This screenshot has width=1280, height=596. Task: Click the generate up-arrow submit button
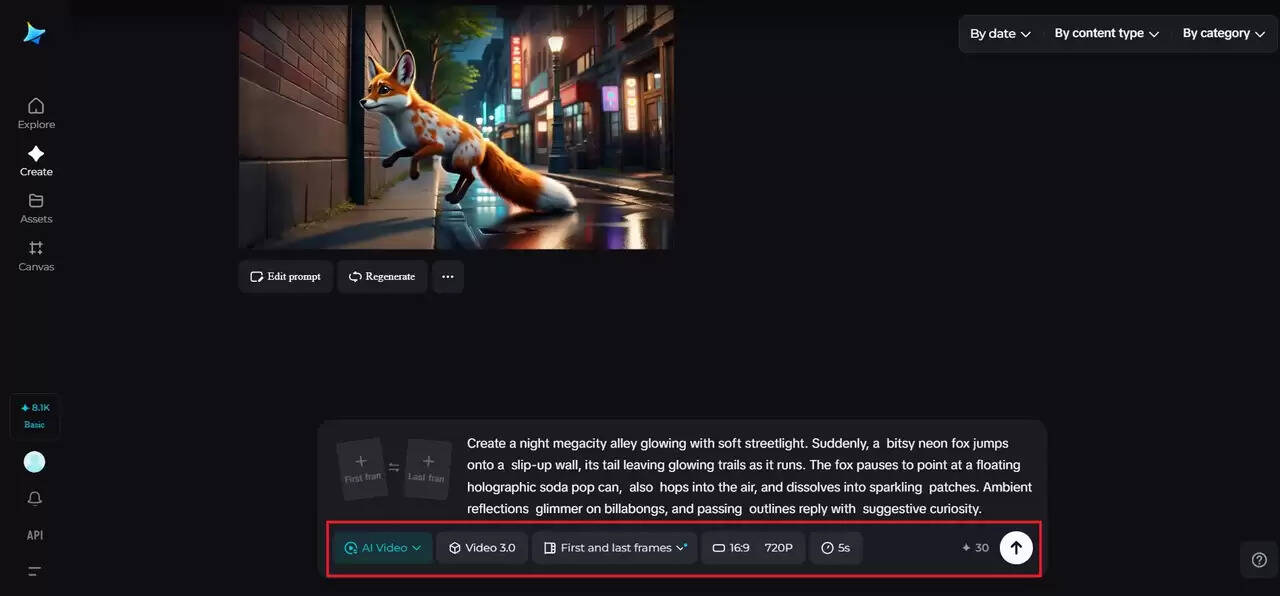[1016, 548]
